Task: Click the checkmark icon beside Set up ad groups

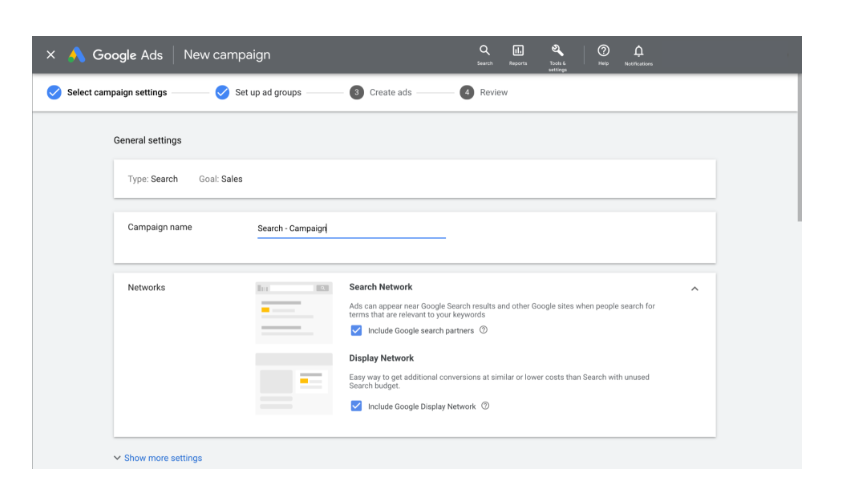Action: 222,92
